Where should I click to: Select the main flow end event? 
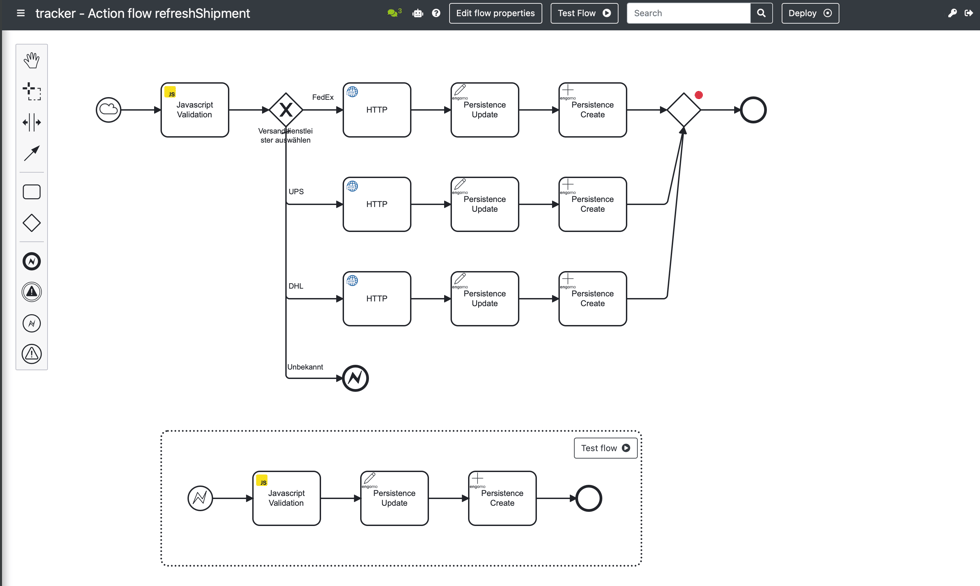753,110
